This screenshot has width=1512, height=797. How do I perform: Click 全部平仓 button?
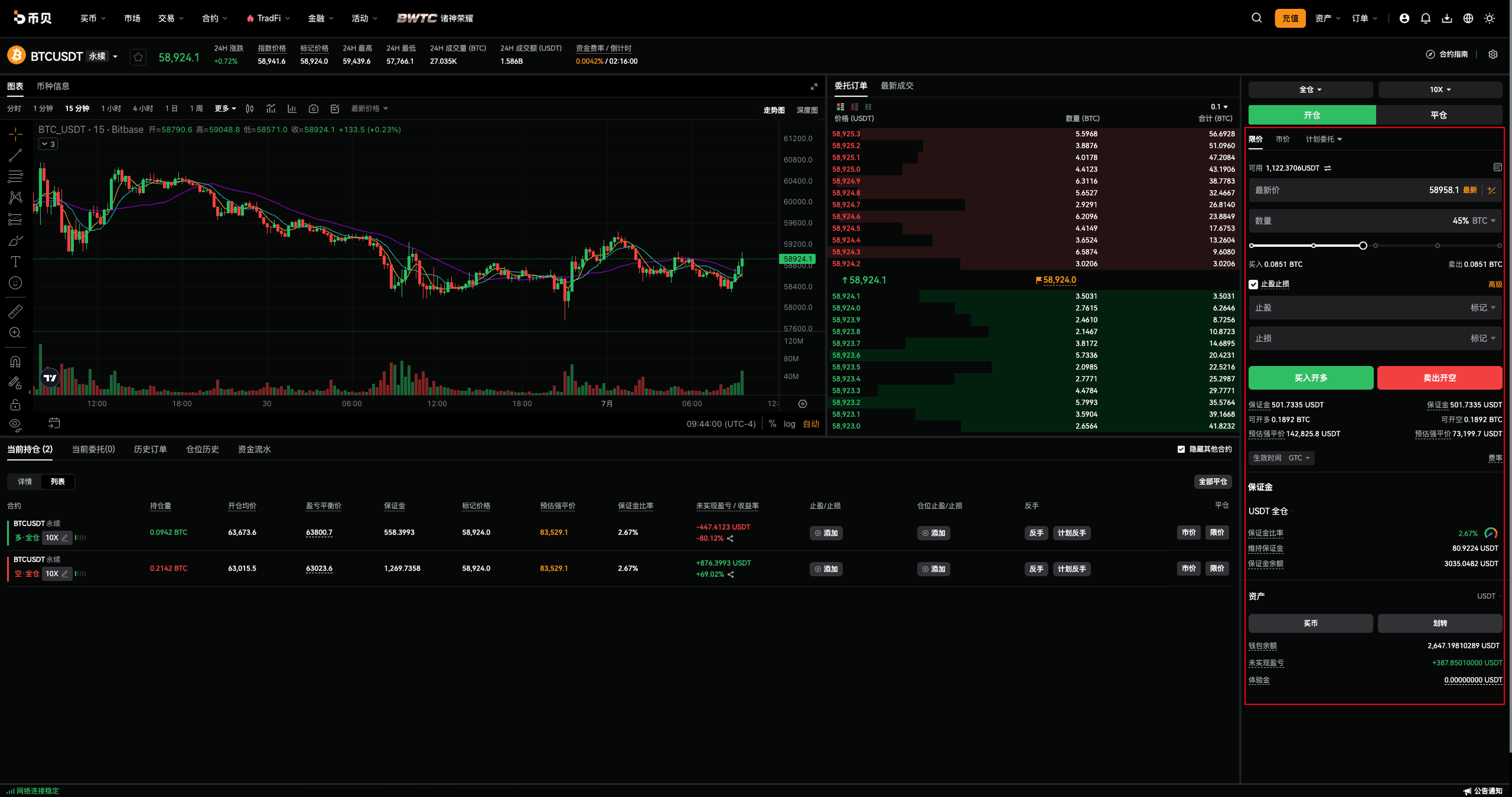click(x=1213, y=482)
